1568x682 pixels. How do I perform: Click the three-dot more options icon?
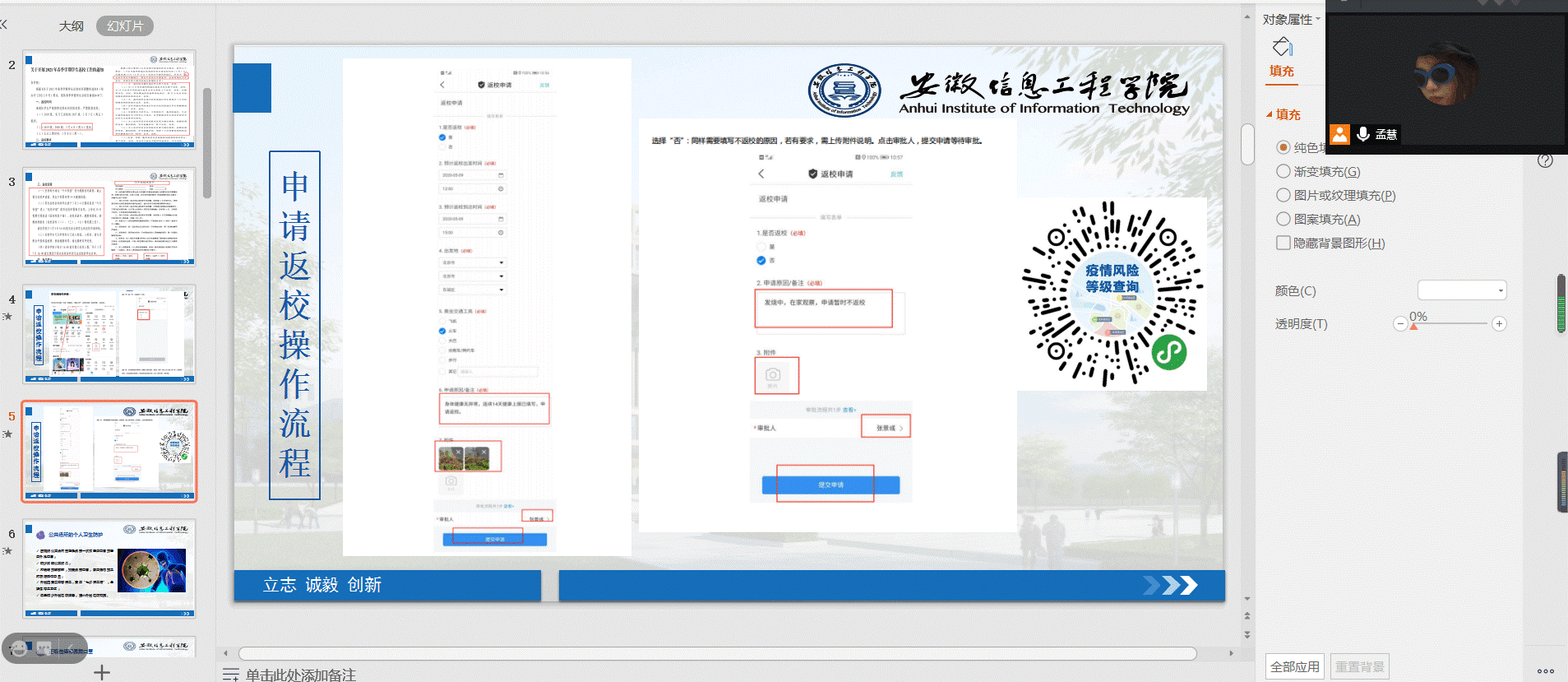click(x=1545, y=671)
